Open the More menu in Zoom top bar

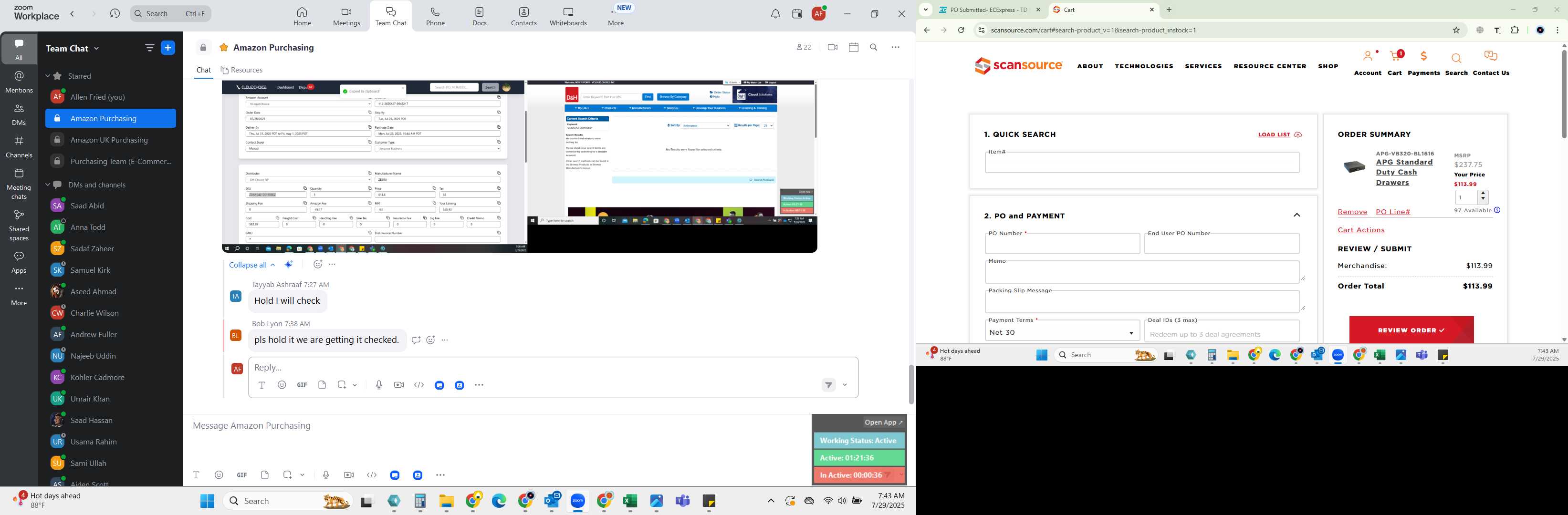616,16
